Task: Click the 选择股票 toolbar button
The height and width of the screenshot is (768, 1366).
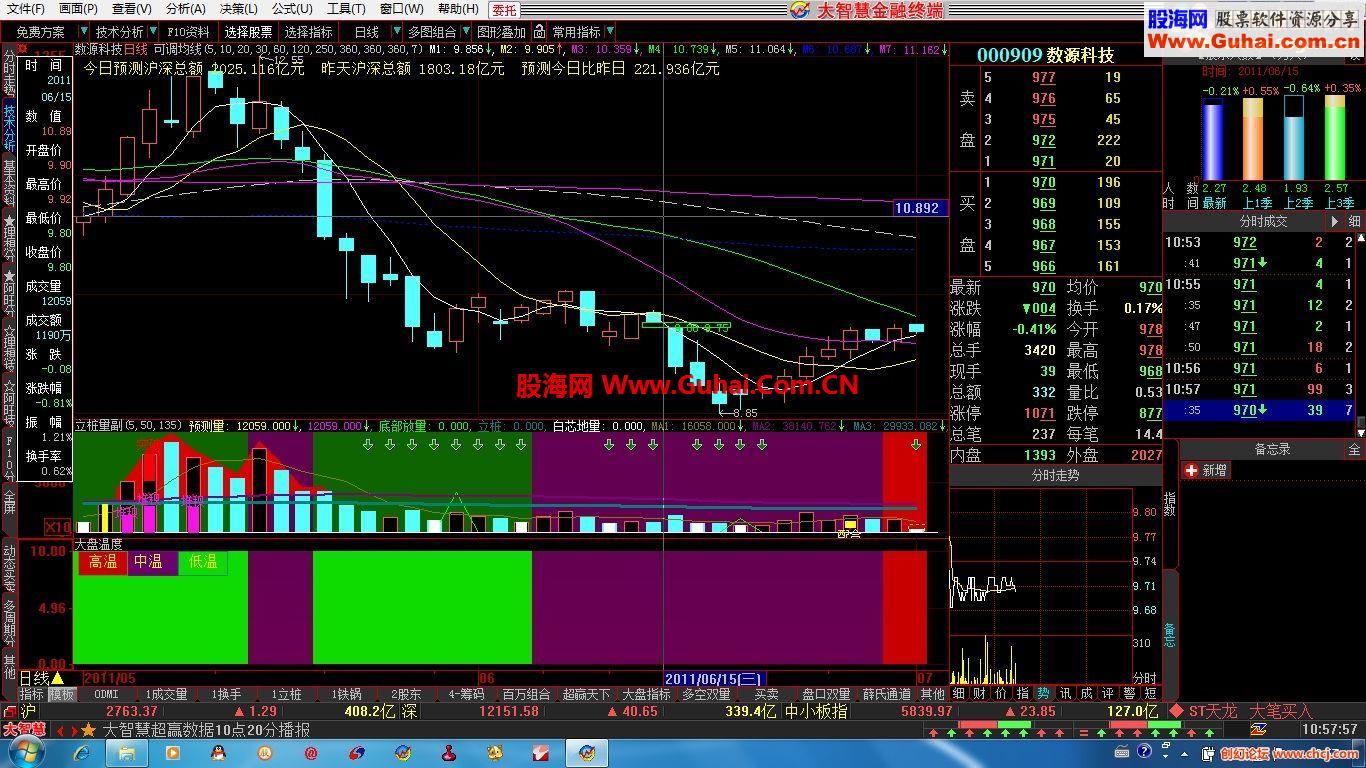Action: (248, 32)
